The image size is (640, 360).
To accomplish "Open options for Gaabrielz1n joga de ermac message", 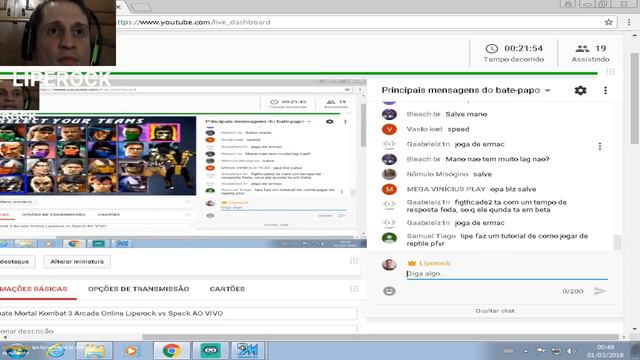I will (600, 146).
